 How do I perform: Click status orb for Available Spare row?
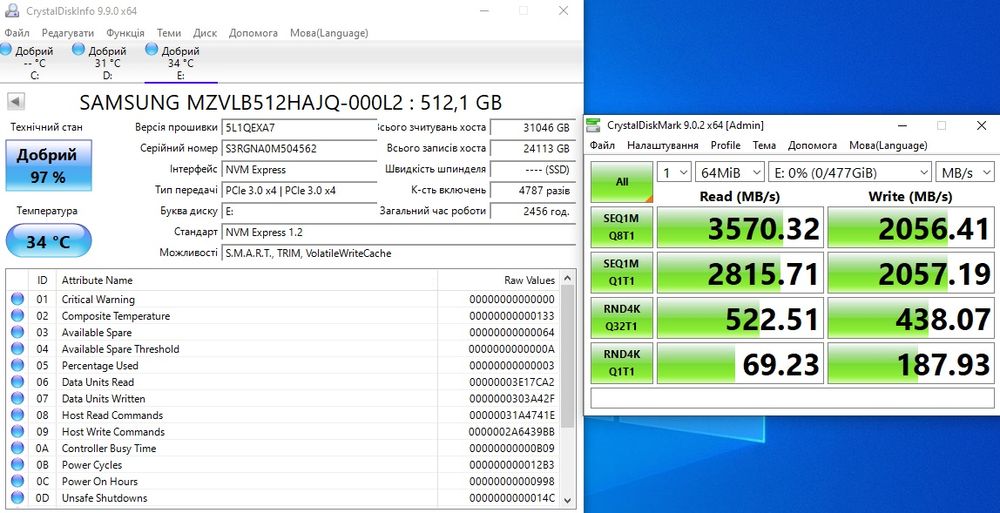(x=17, y=332)
